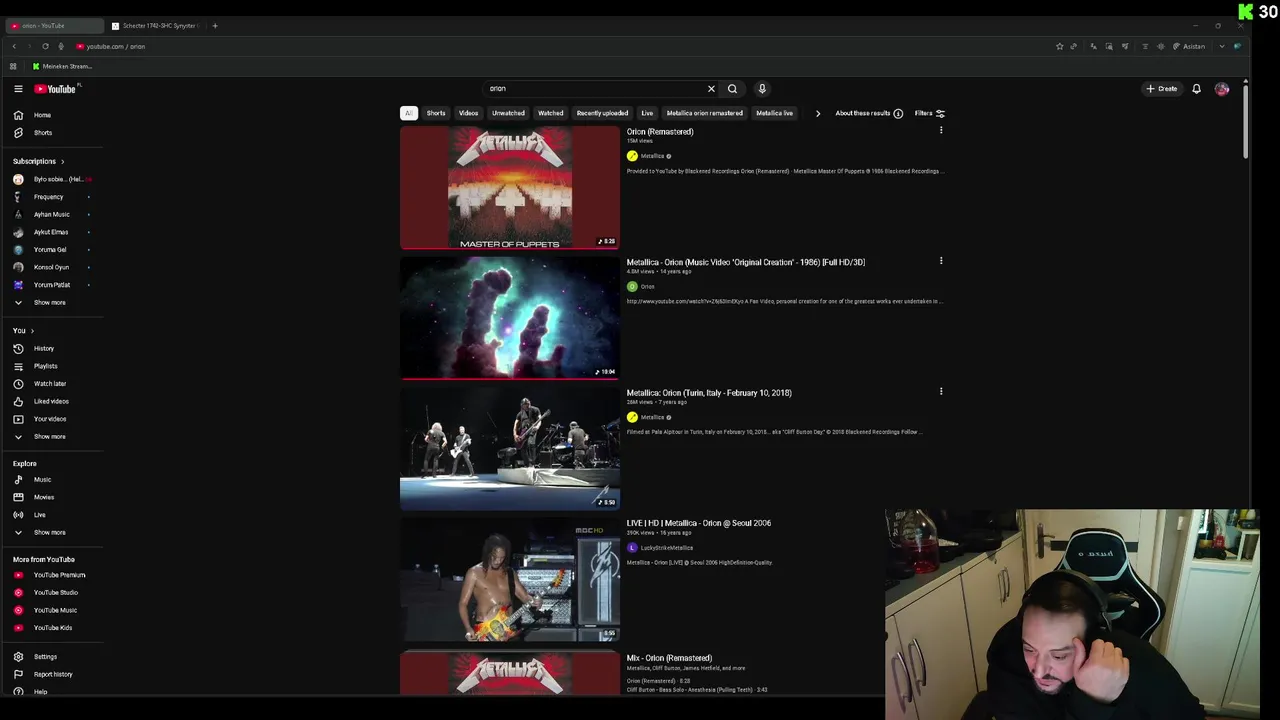Start voice search with the microphone icon
The width and height of the screenshot is (1280, 720).
coord(762,89)
